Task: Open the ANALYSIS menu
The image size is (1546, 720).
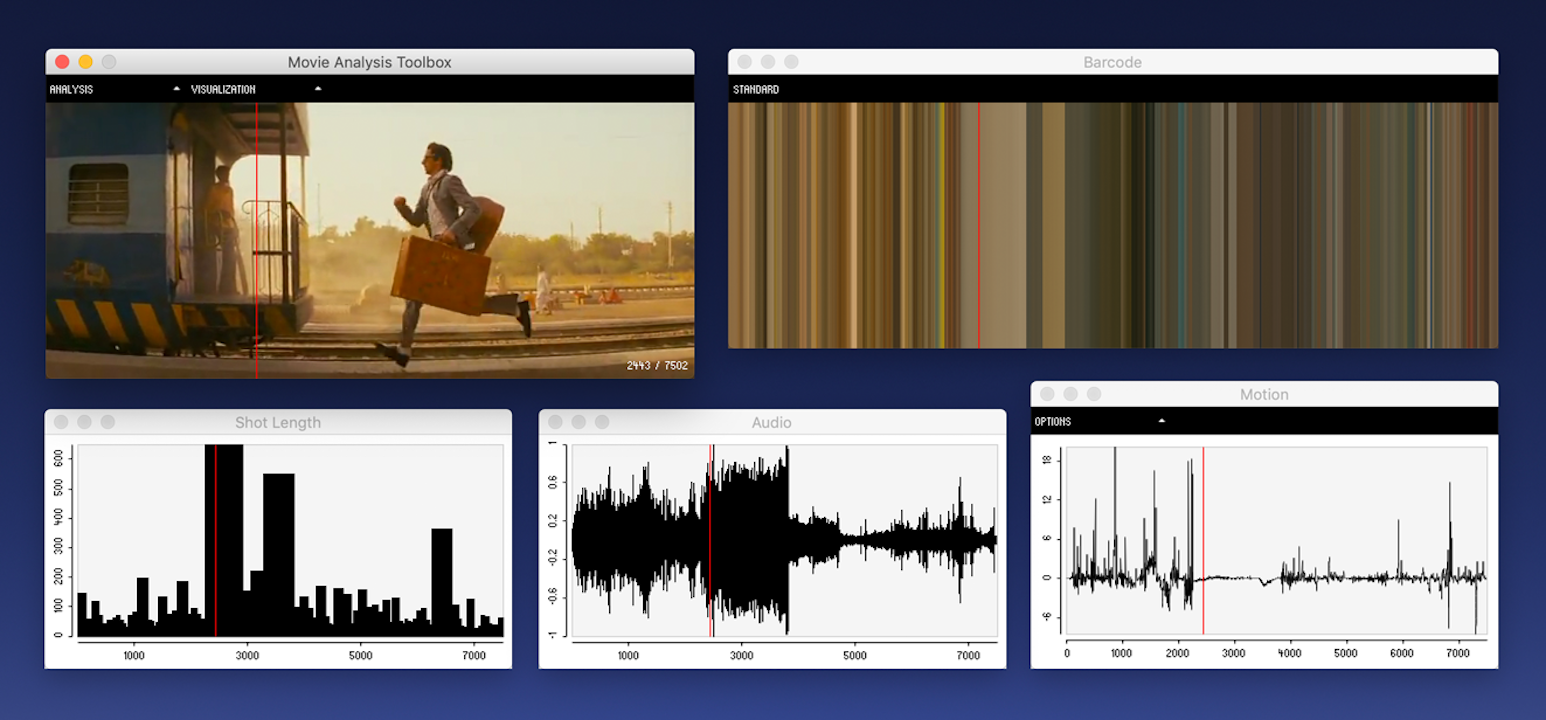Action: (71, 89)
